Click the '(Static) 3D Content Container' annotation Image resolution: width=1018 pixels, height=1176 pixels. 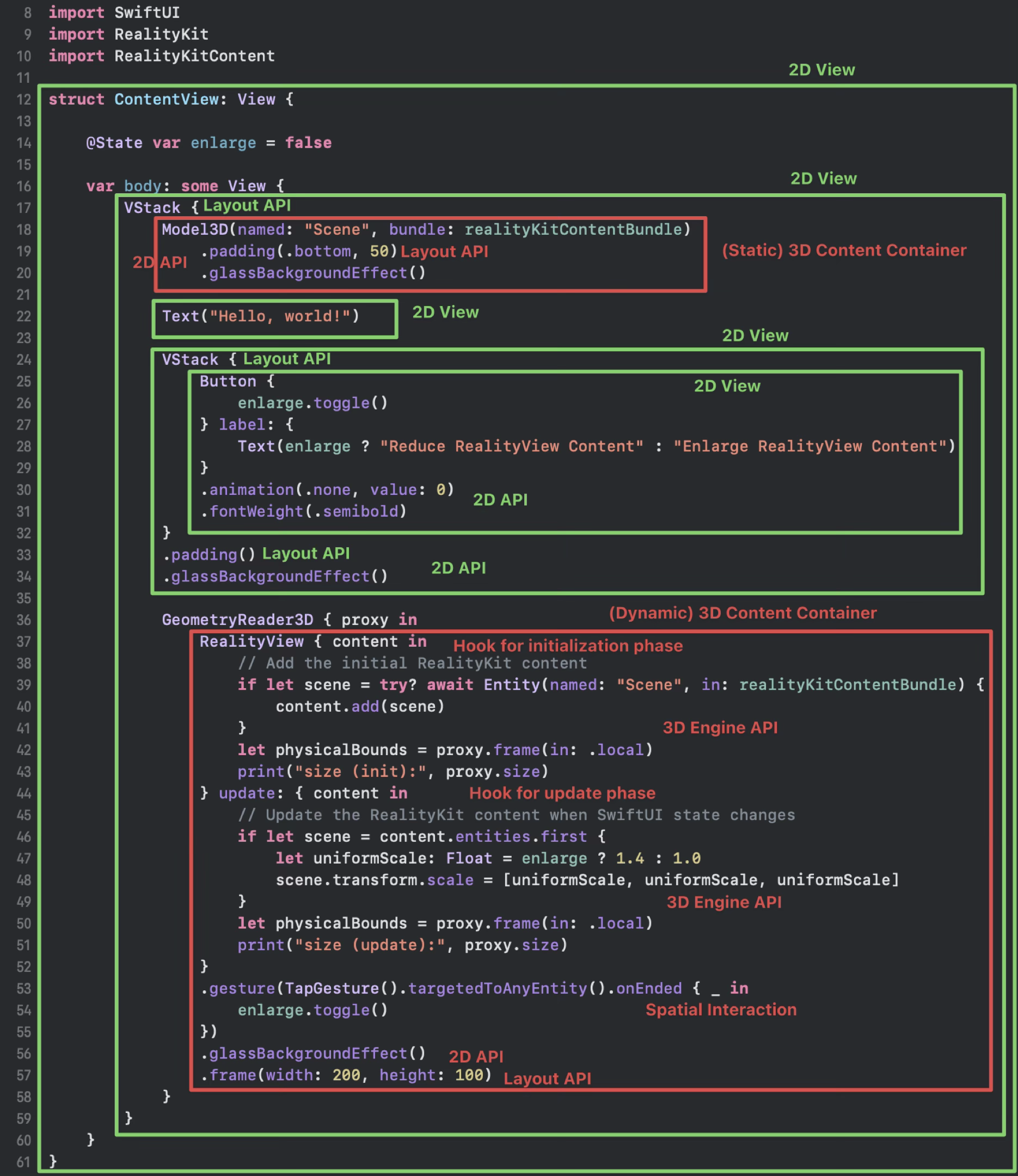tap(843, 250)
